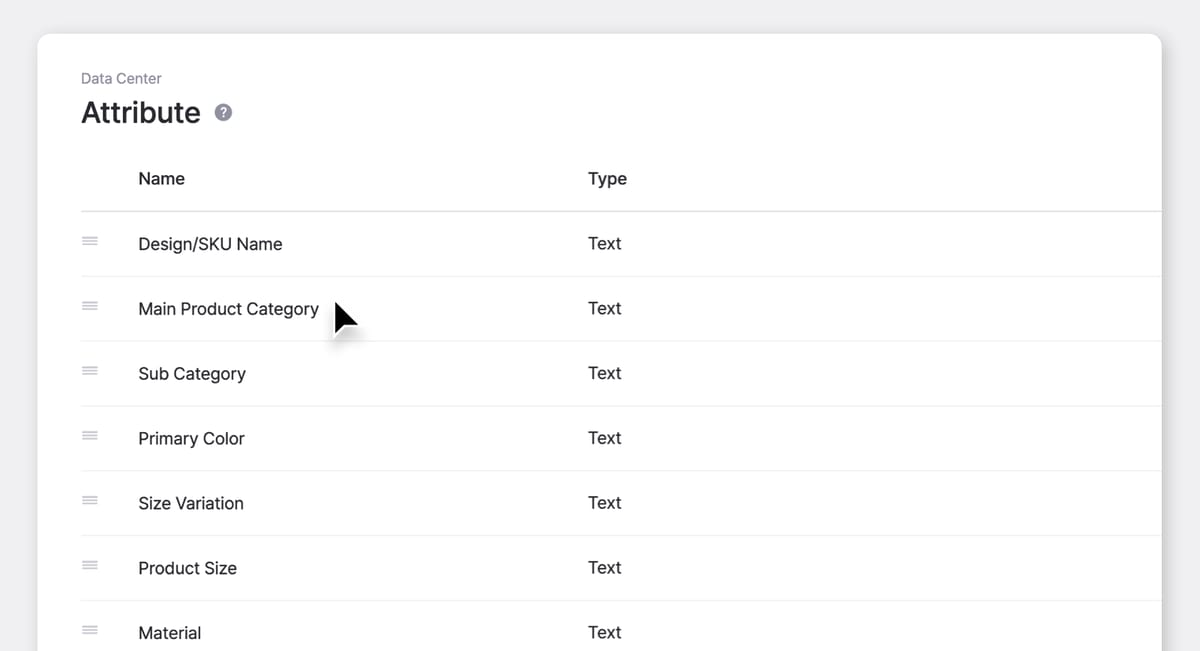1200x651 pixels.
Task: Open the Material attribute entry
Action: (x=170, y=632)
